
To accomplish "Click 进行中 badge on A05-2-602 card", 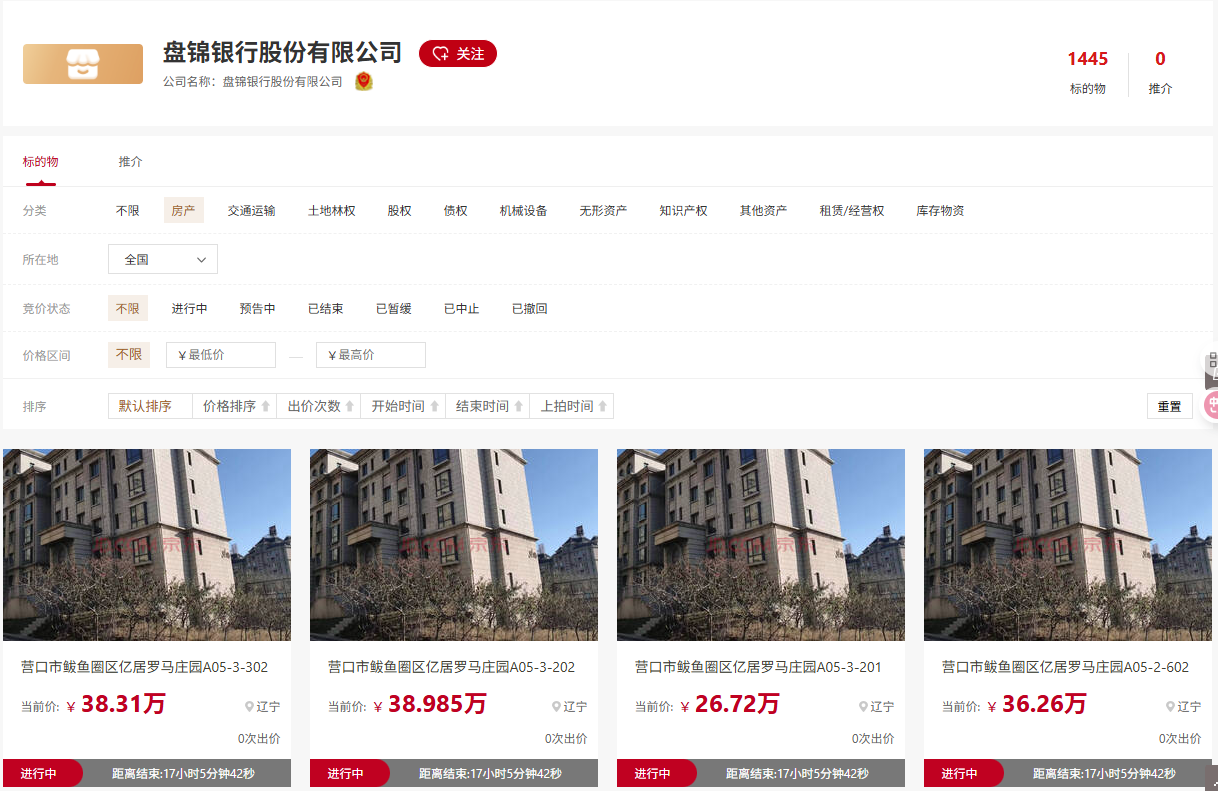I will [963, 773].
